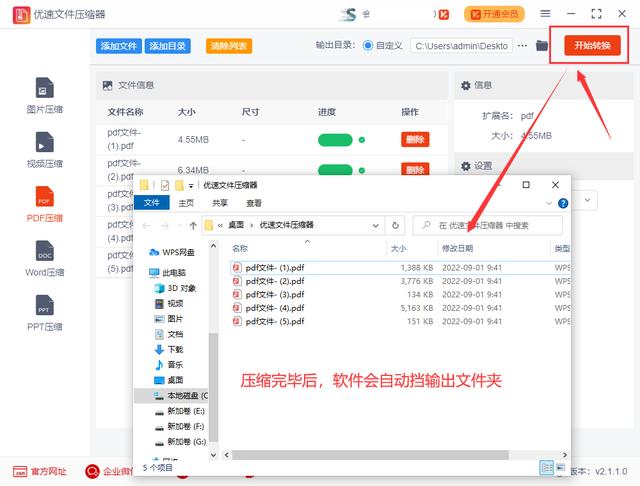This screenshot has height=486, width=640.
Task: Click the three-dots browse button
Action: 522,45
